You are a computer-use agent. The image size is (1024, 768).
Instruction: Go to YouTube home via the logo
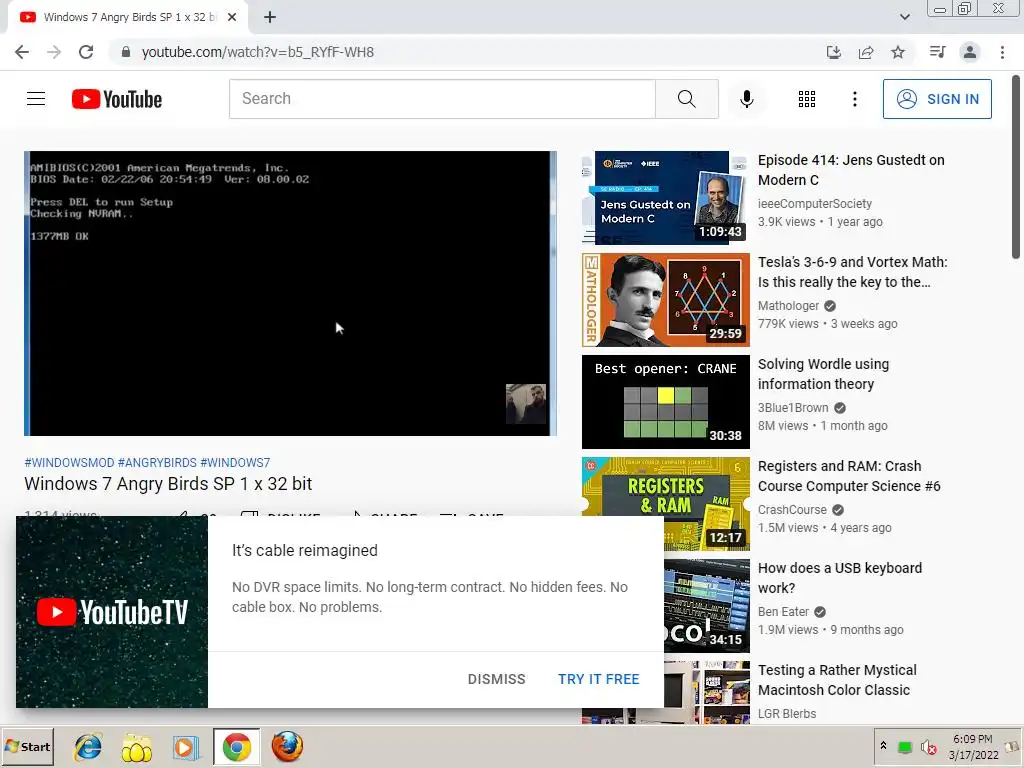tap(117, 99)
